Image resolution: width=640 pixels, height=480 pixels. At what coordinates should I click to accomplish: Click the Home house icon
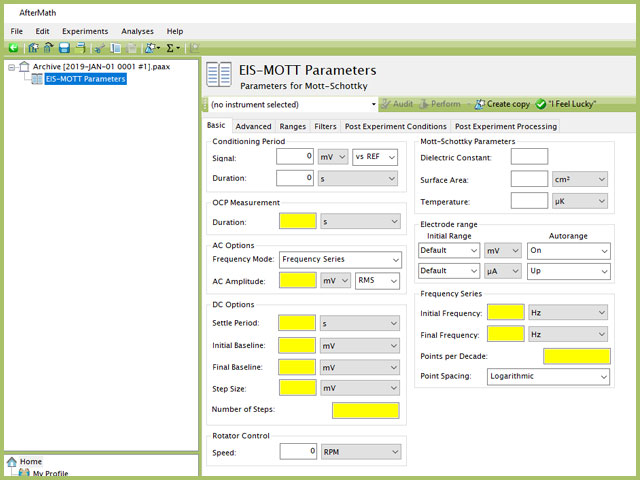(x=12, y=462)
